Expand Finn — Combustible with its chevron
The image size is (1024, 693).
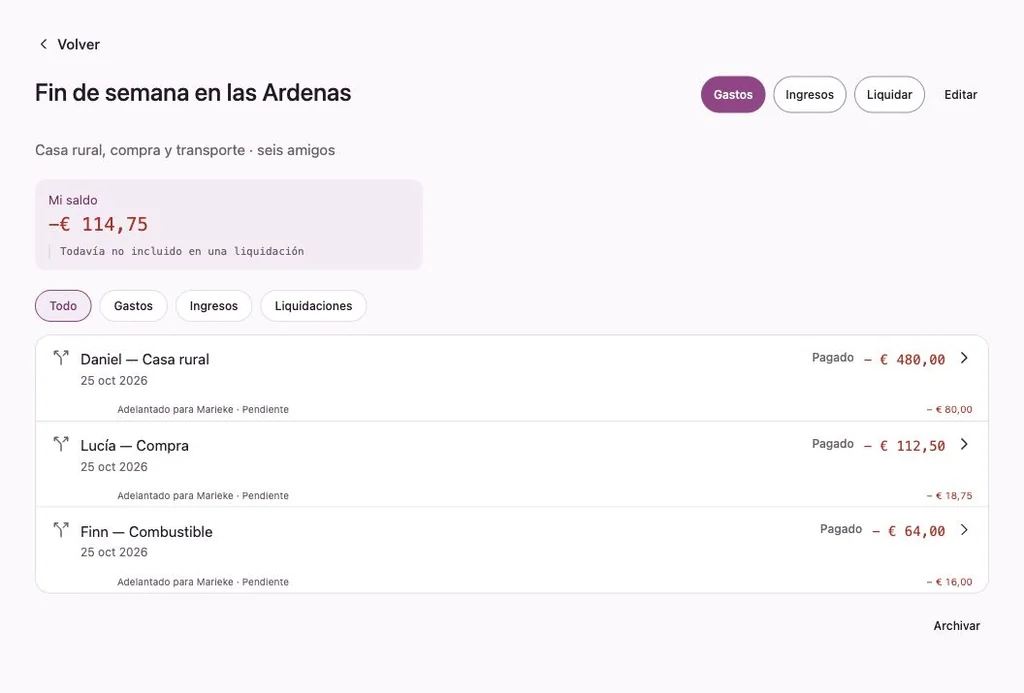964,530
